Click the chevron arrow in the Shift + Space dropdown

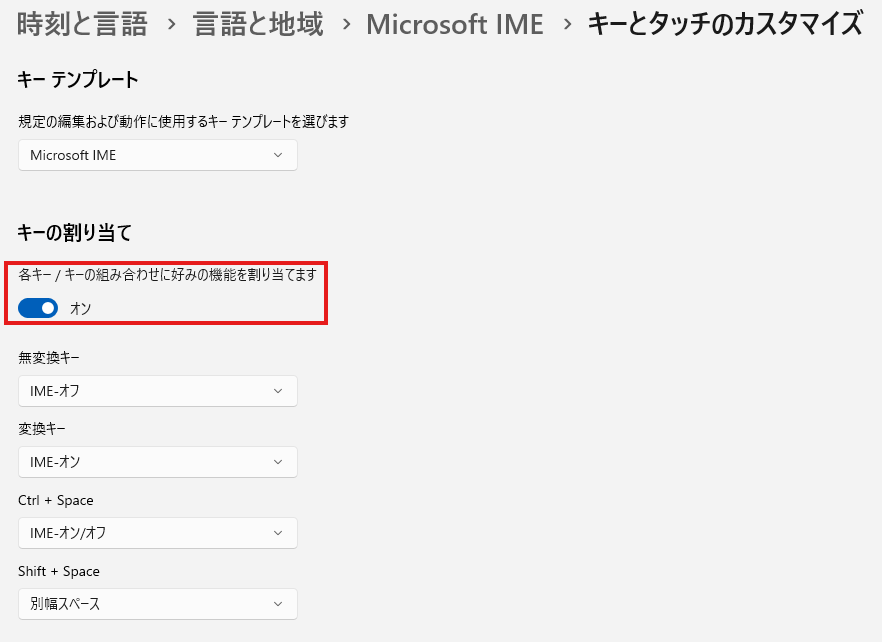coord(278,604)
